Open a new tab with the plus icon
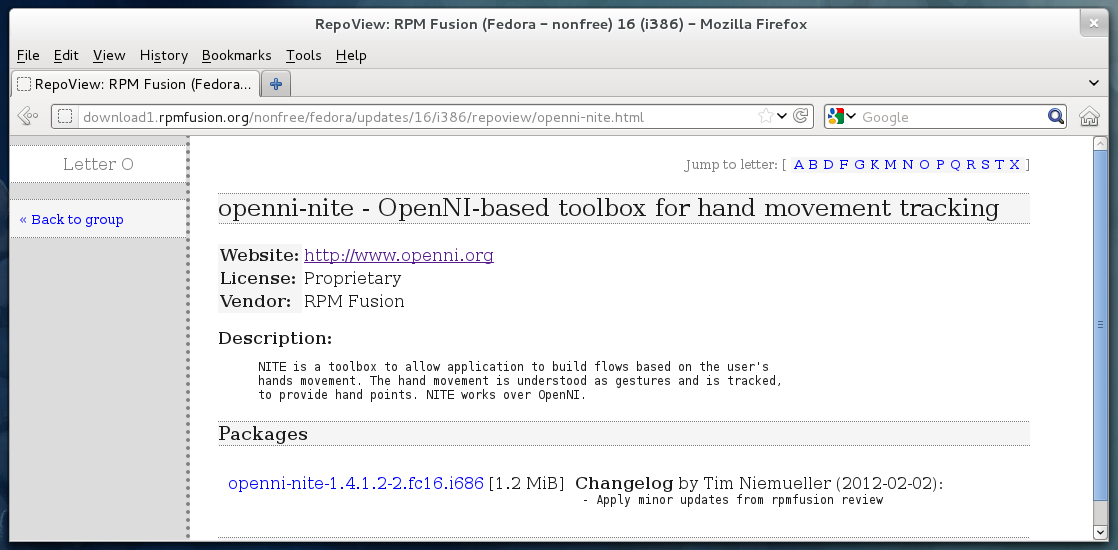Image resolution: width=1118 pixels, height=550 pixels. tap(276, 84)
